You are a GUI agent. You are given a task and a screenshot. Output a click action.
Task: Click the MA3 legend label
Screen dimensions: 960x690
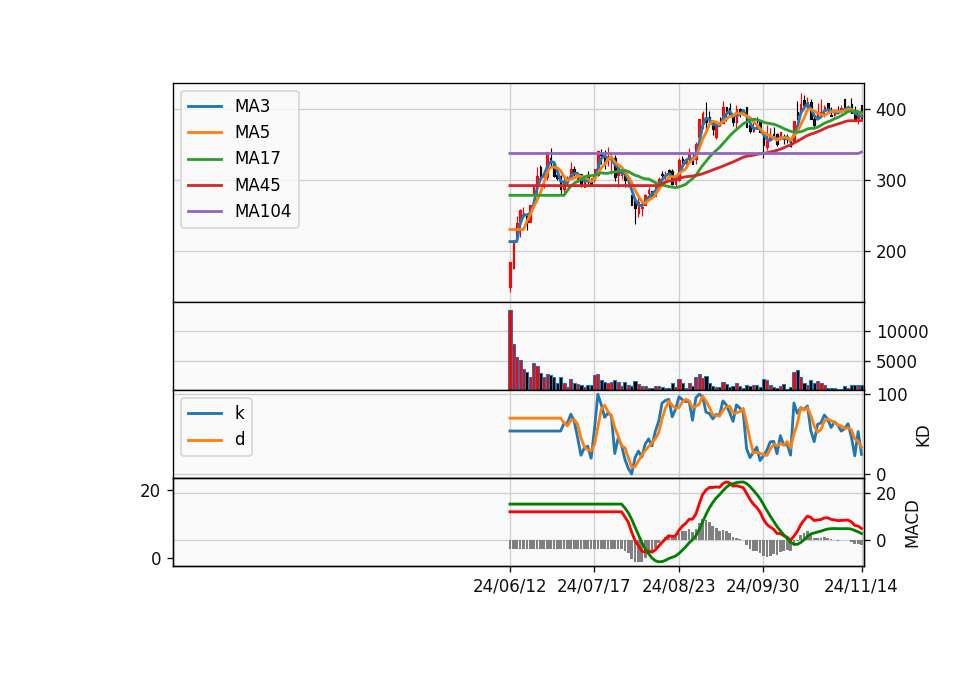(252, 106)
